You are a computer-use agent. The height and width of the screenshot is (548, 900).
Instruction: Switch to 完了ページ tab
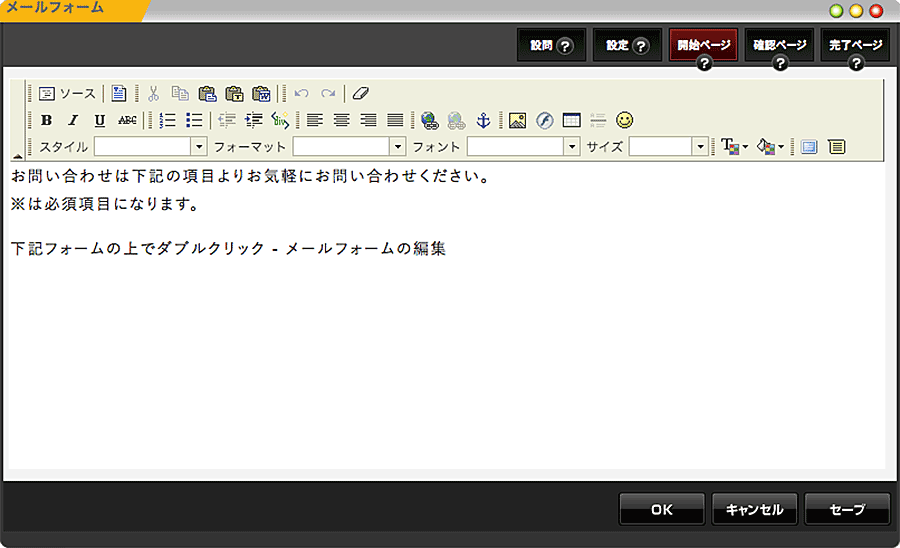855,45
